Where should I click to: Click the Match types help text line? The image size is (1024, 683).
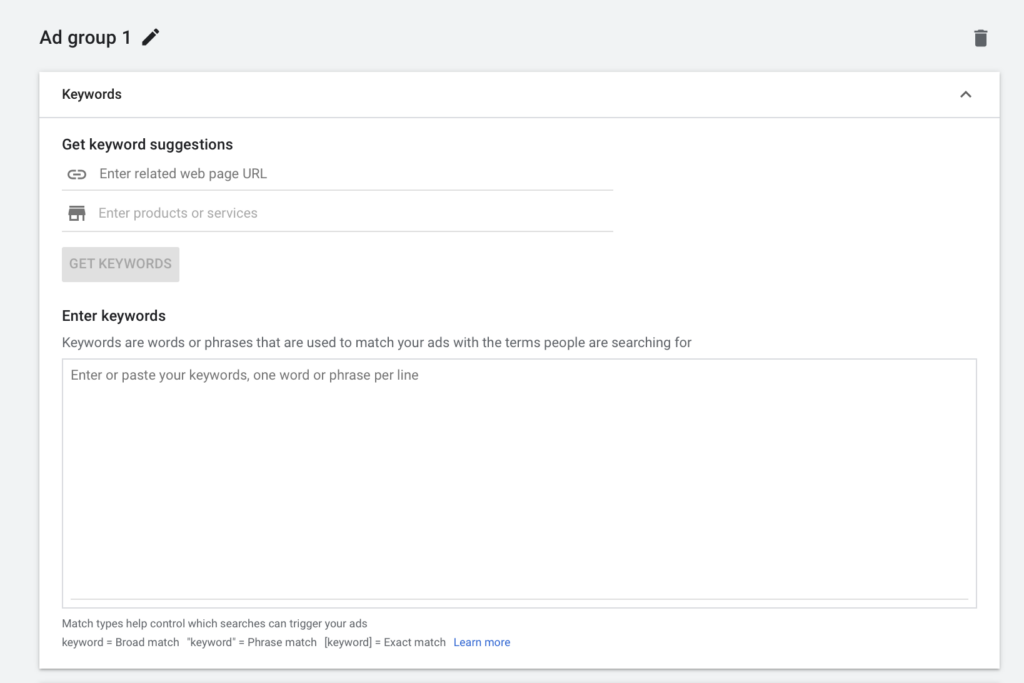[214, 623]
